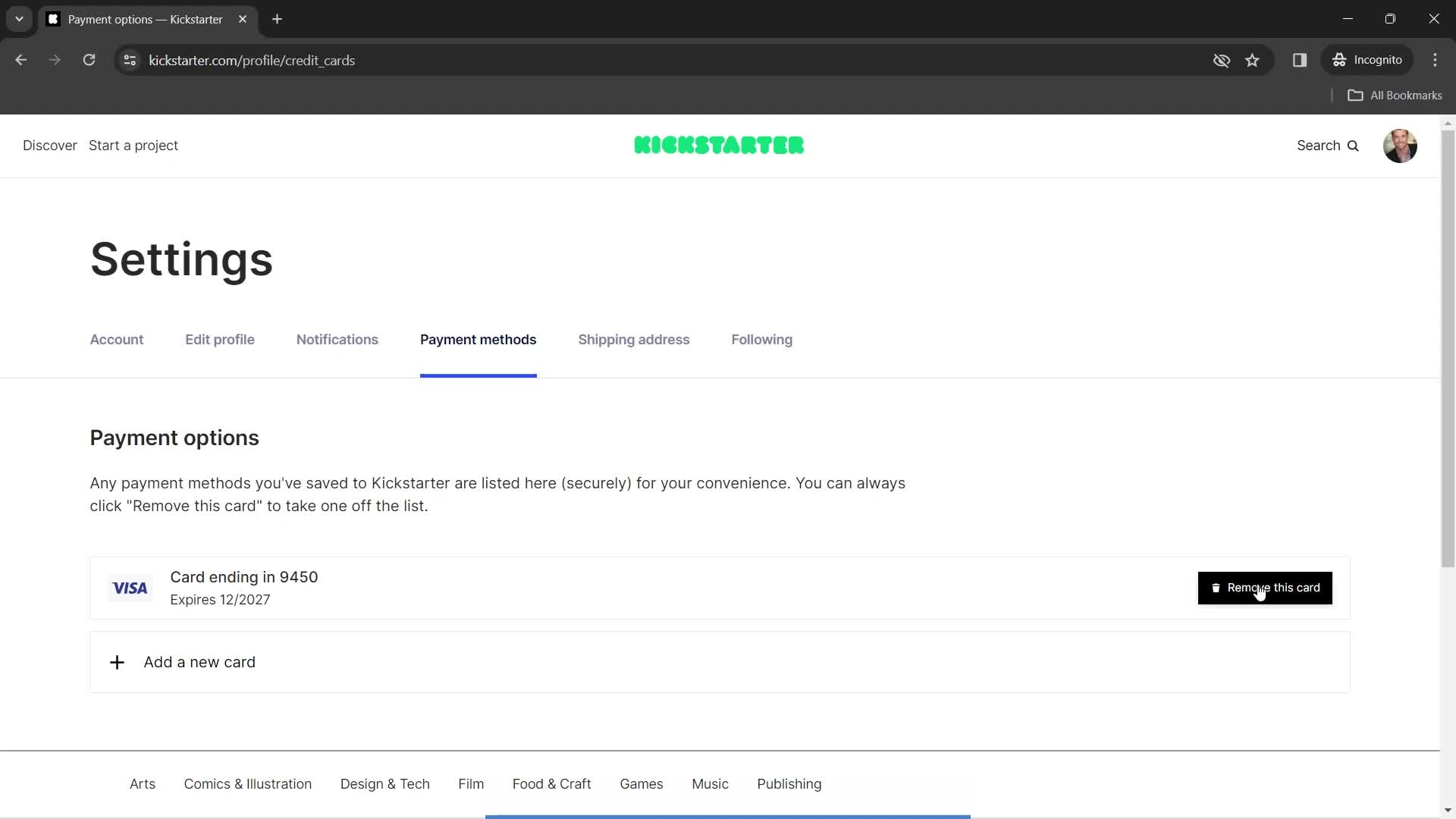Screen dimensions: 1456x819
Task: Expand browser tab list dropdown
Action: click(x=18, y=18)
